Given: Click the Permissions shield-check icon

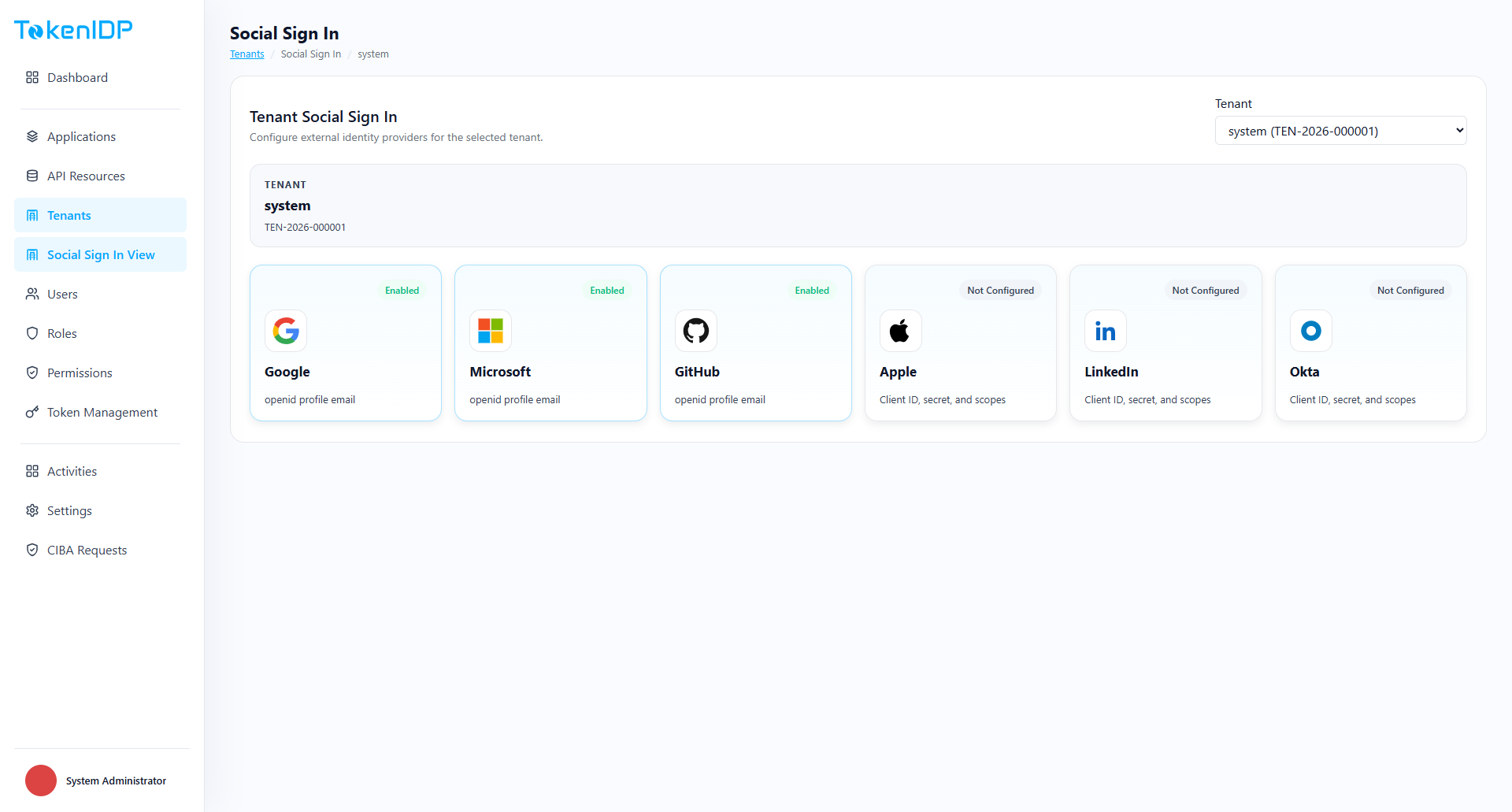Looking at the screenshot, I should pos(32,373).
